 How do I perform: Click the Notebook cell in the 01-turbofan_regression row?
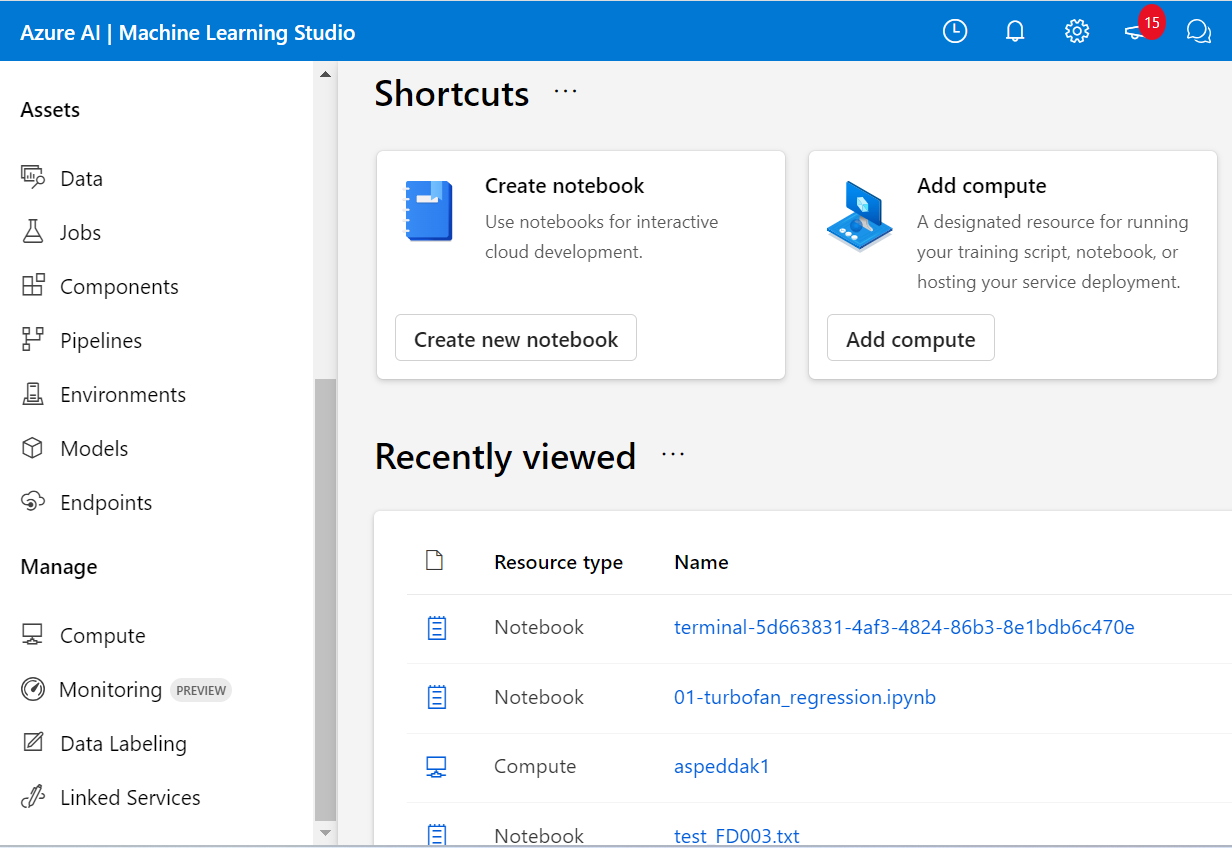[539, 697]
